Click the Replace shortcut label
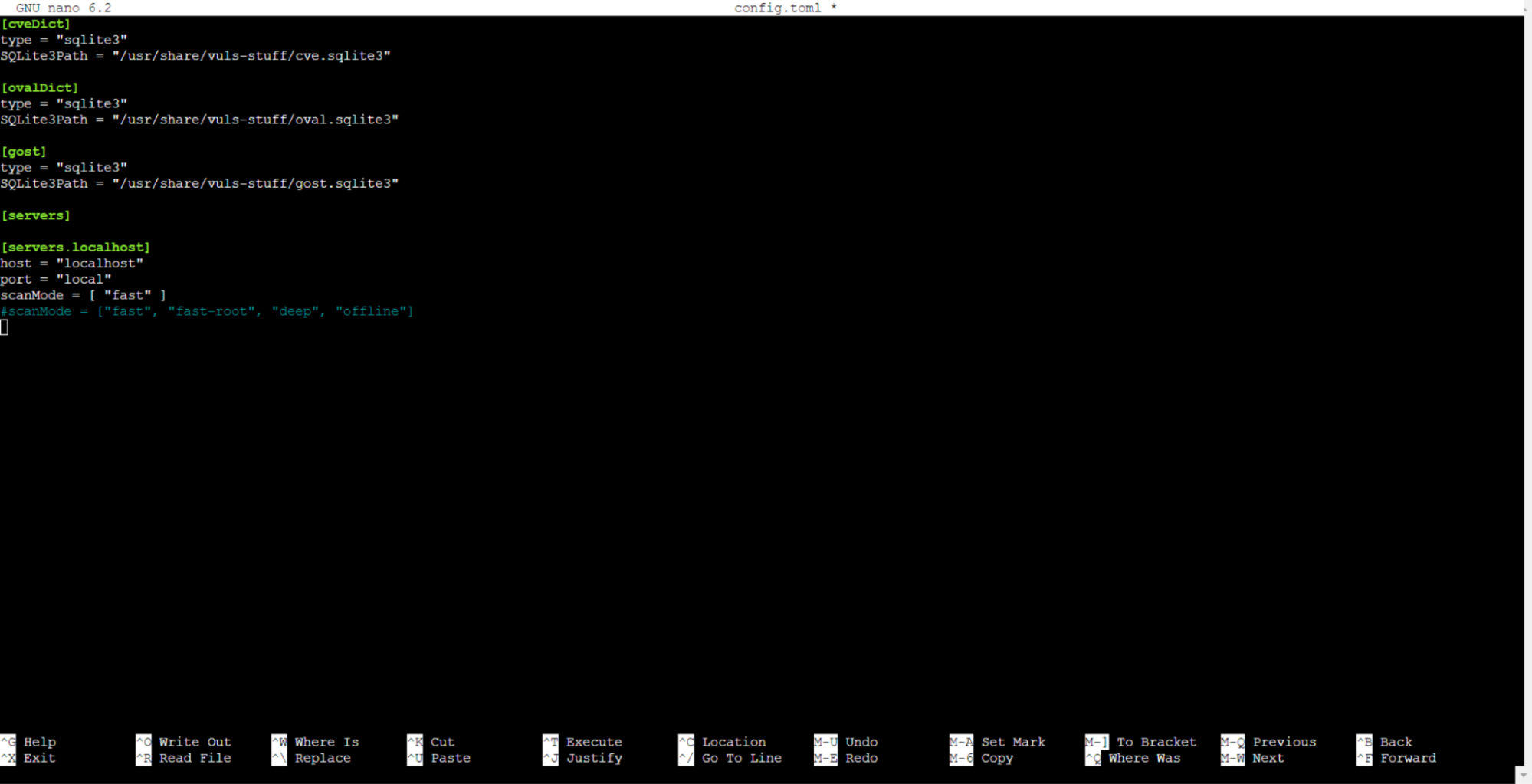1532x784 pixels. click(323, 758)
